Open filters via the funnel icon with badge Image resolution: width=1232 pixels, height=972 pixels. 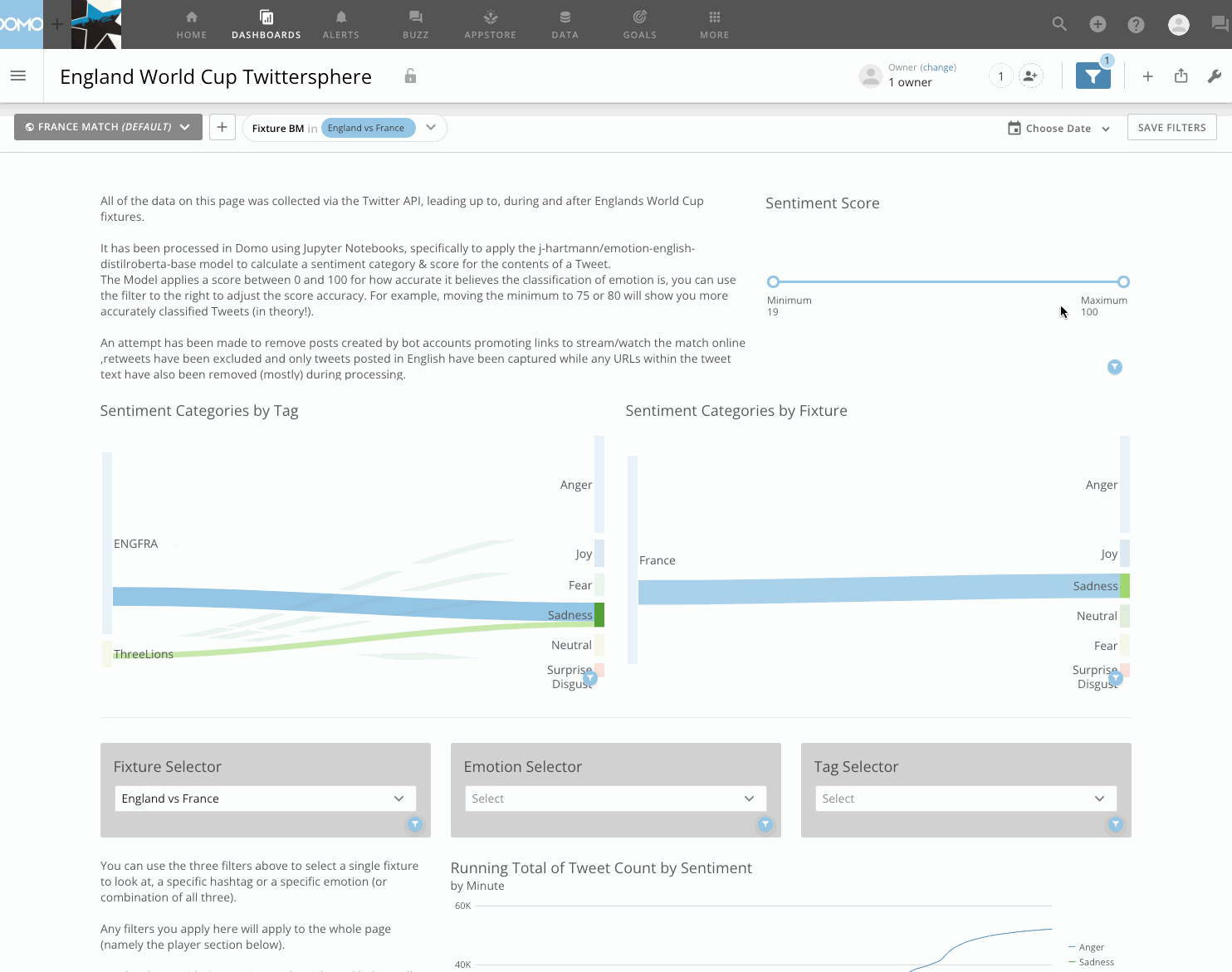pos(1093,76)
